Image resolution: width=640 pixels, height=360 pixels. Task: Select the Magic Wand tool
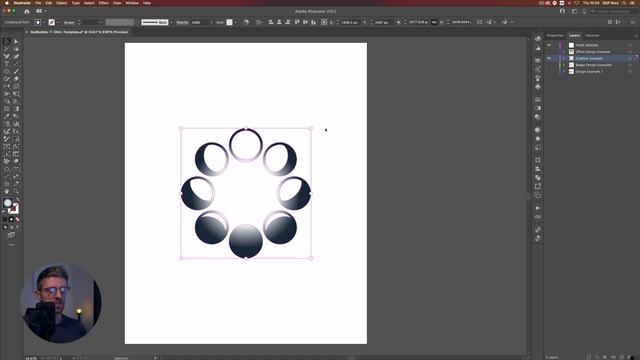coord(7,49)
